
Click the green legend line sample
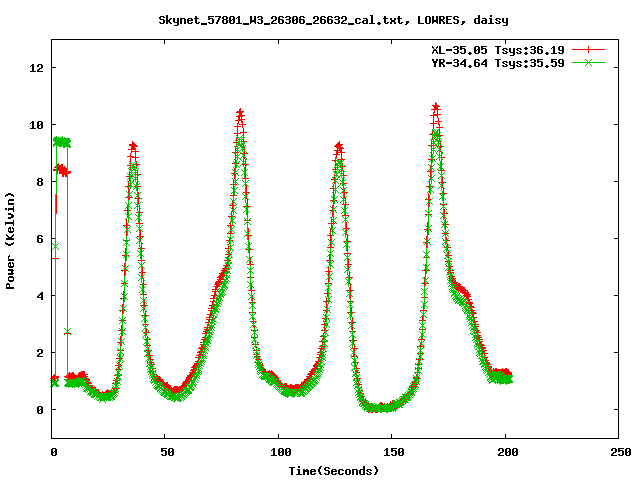[588, 62]
